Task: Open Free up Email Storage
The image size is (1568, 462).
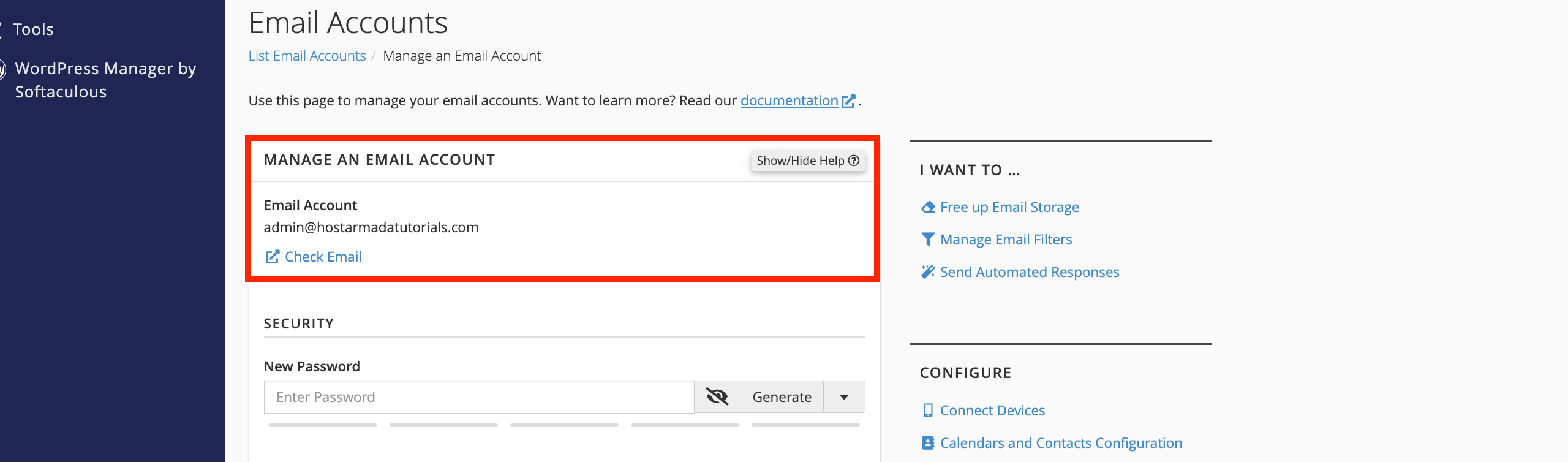Action: [1009, 207]
